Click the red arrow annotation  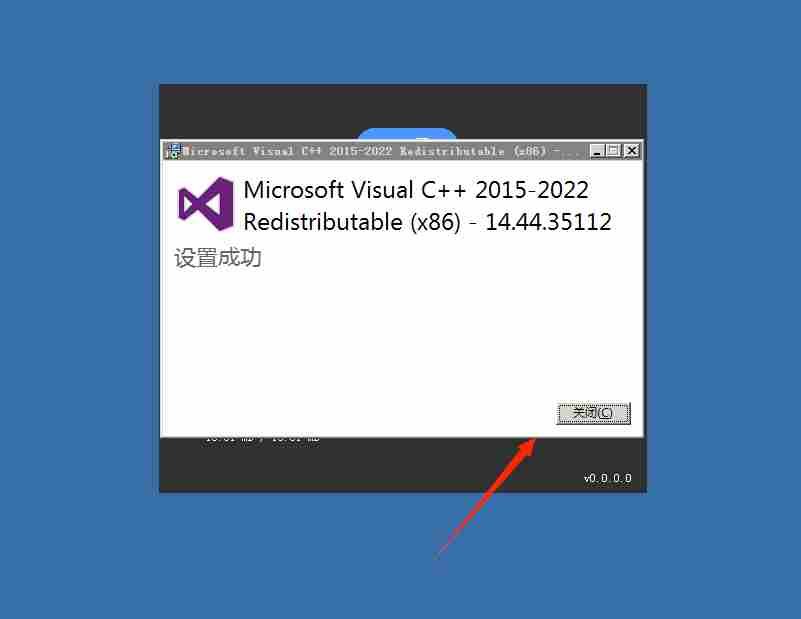486,497
